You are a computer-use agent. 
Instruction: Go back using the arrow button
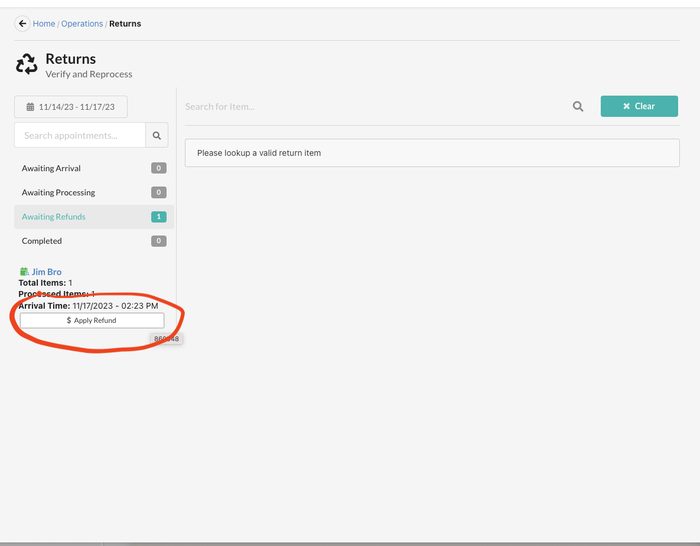tap(22, 24)
